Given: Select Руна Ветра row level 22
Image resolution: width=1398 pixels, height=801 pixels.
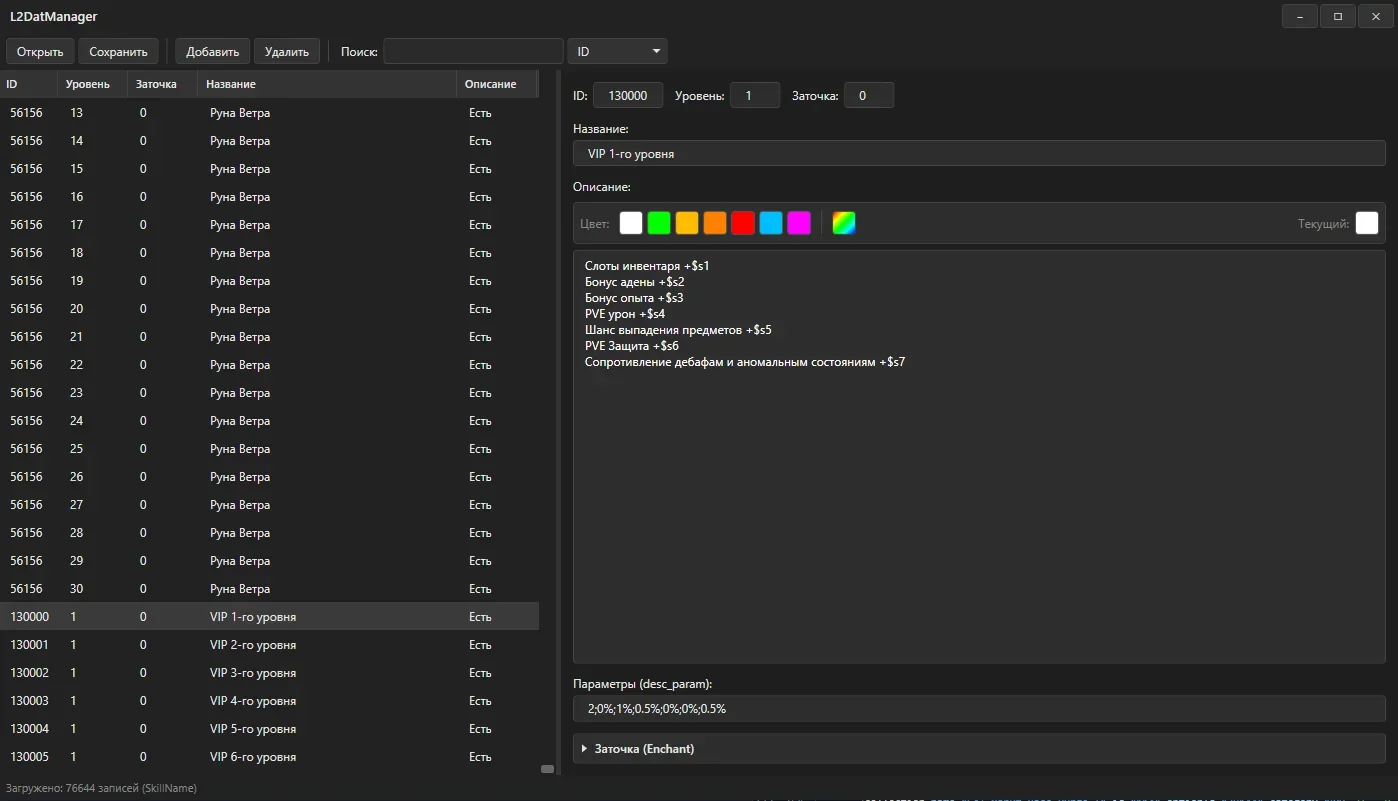Looking at the screenshot, I should click(x=269, y=364).
